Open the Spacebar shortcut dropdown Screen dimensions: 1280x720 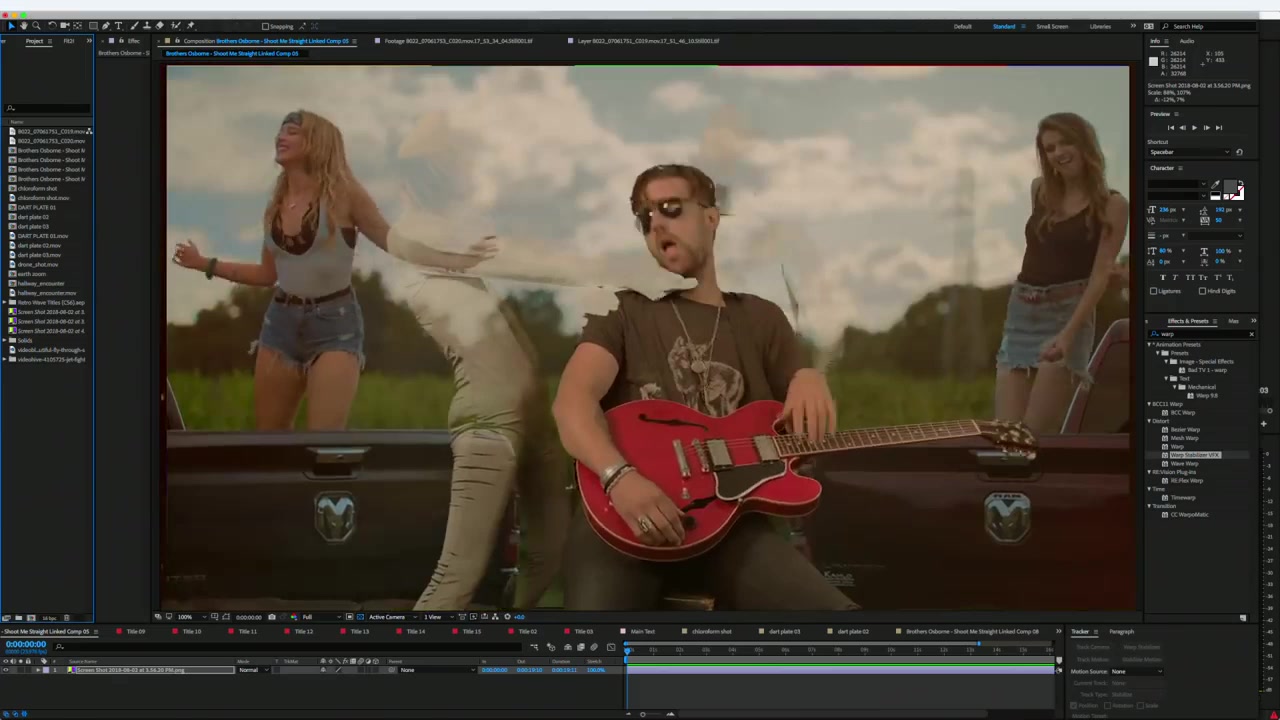pyautogui.click(x=1190, y=152)
